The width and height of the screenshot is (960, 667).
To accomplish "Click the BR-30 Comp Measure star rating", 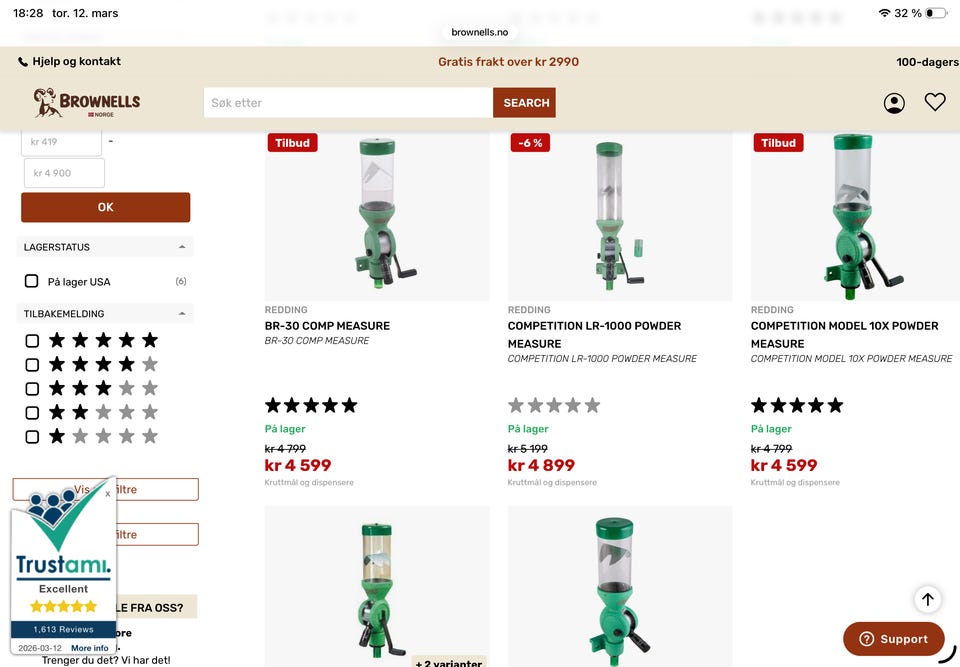I will (x=311, y=405).
